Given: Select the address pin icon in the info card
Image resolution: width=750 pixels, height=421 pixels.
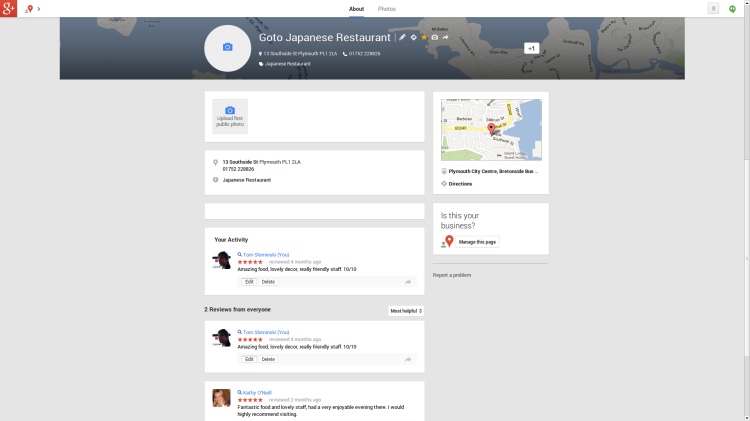Looking at the screenshot, I should point(215,163).
